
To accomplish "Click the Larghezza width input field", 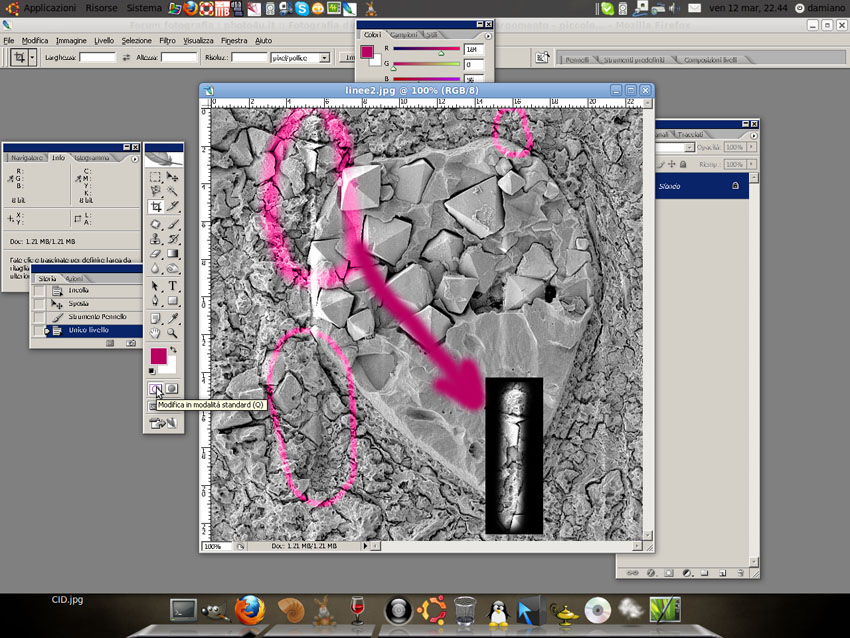I will pyautogui.click(x=98, y=57).
